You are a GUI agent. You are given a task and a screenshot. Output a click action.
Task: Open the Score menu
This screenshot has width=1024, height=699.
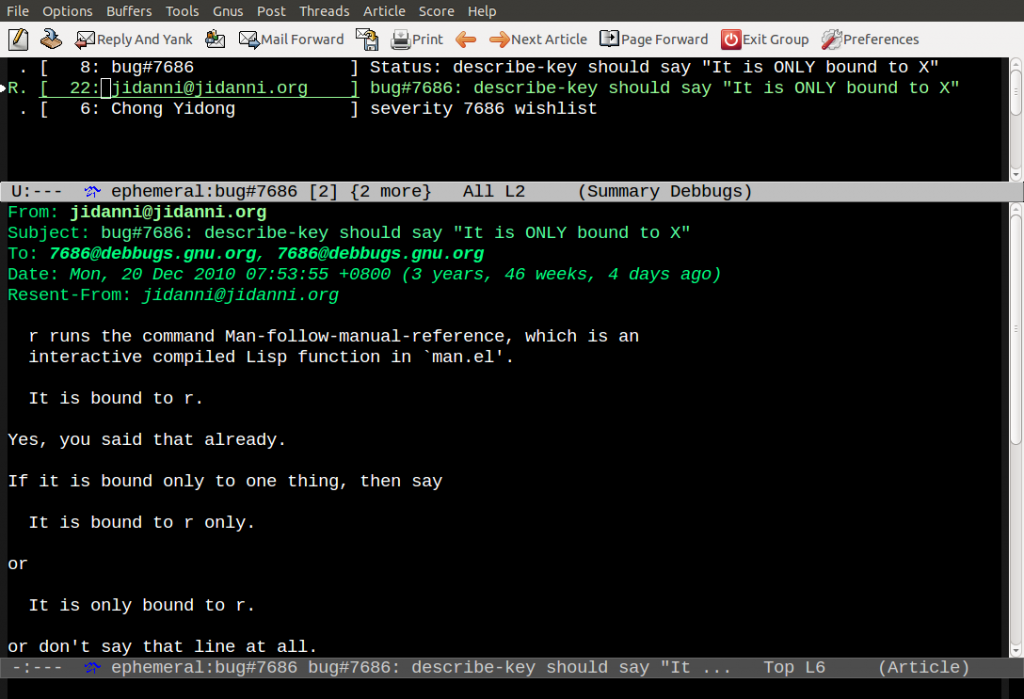pyautogui.click(x=436, y=11)
